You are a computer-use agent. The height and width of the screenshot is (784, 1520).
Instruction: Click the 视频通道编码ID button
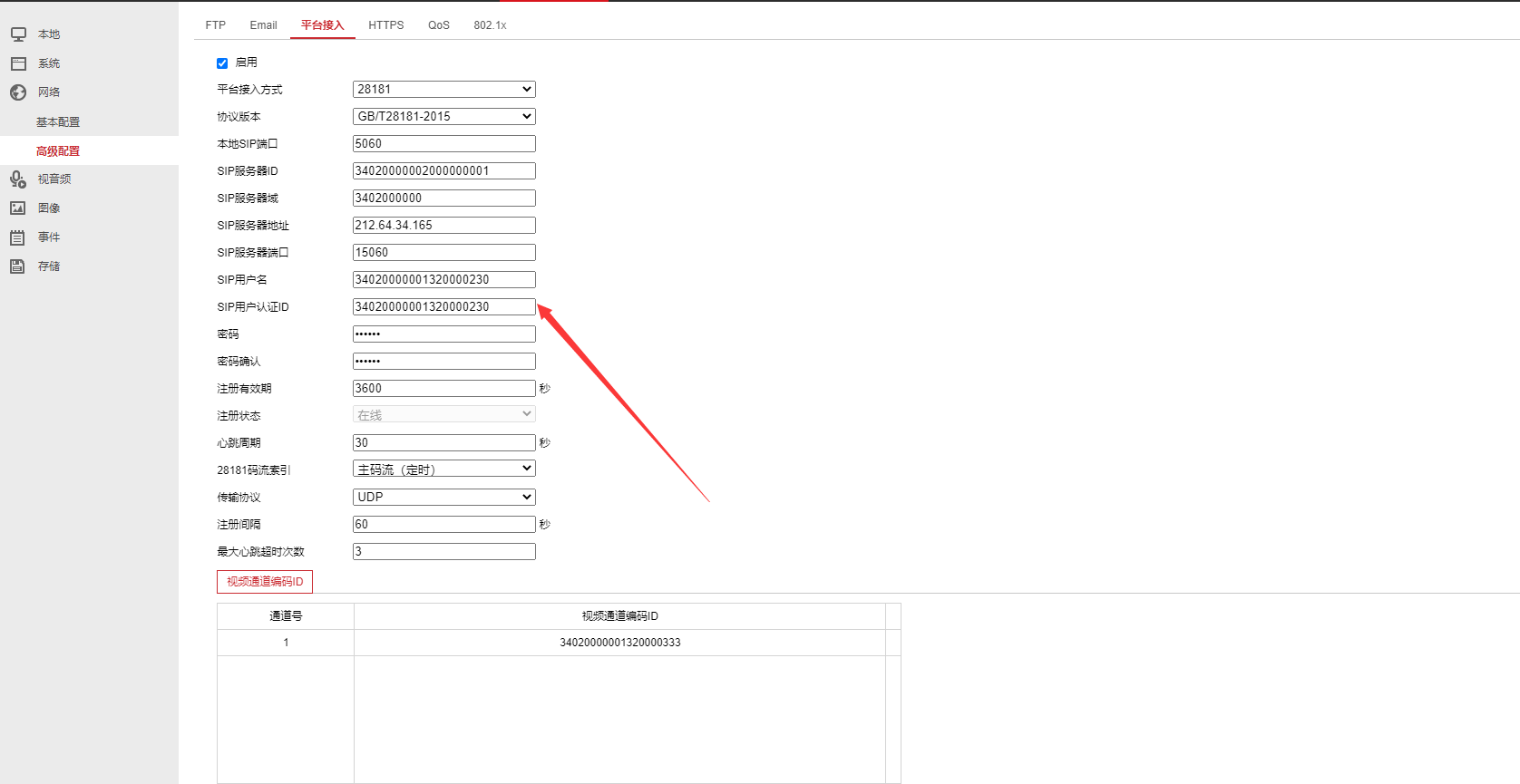[x=265, y=582]
